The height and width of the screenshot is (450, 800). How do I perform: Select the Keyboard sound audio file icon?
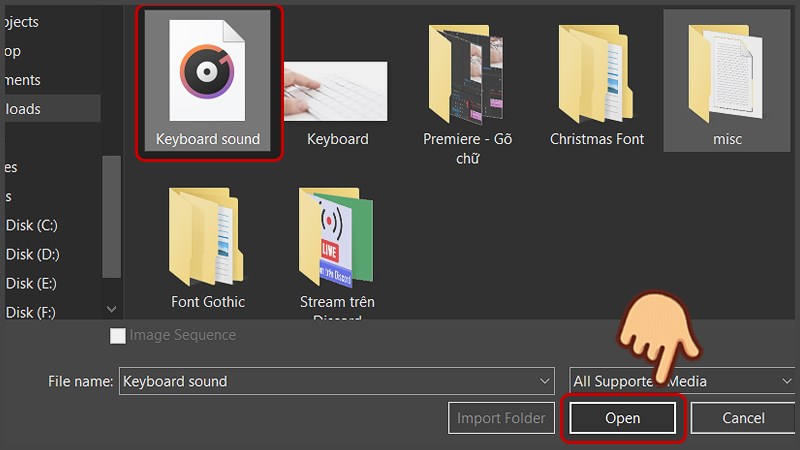click(207, 72)
